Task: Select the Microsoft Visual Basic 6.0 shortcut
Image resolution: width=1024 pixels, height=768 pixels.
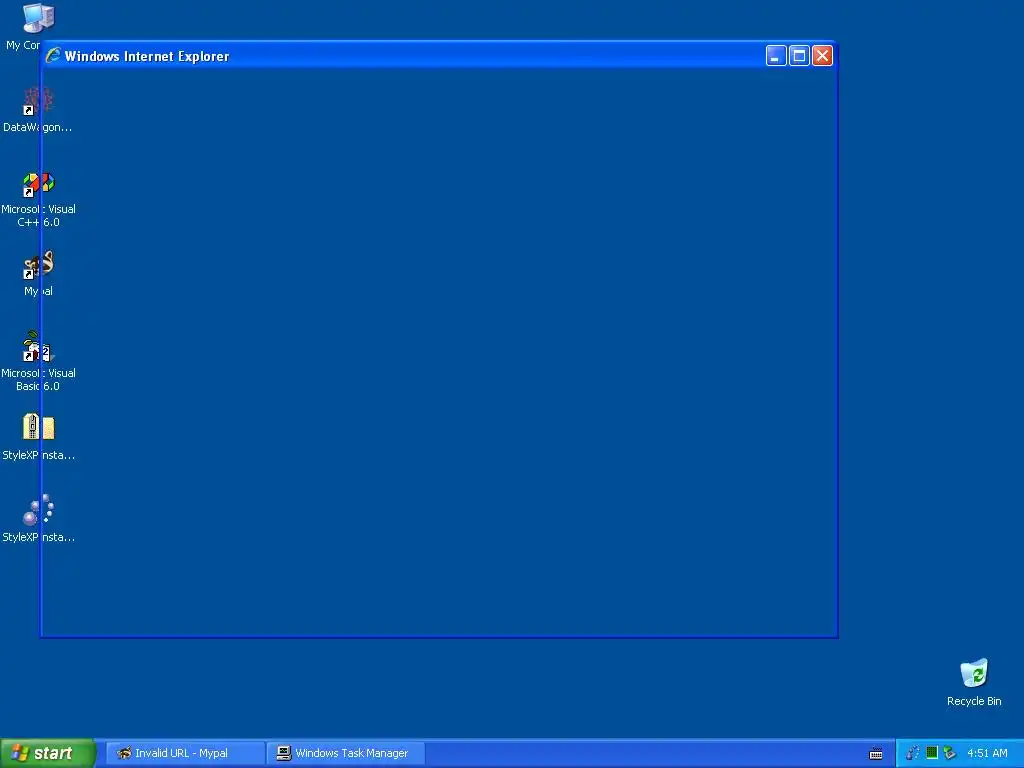Action: point(38,346)
